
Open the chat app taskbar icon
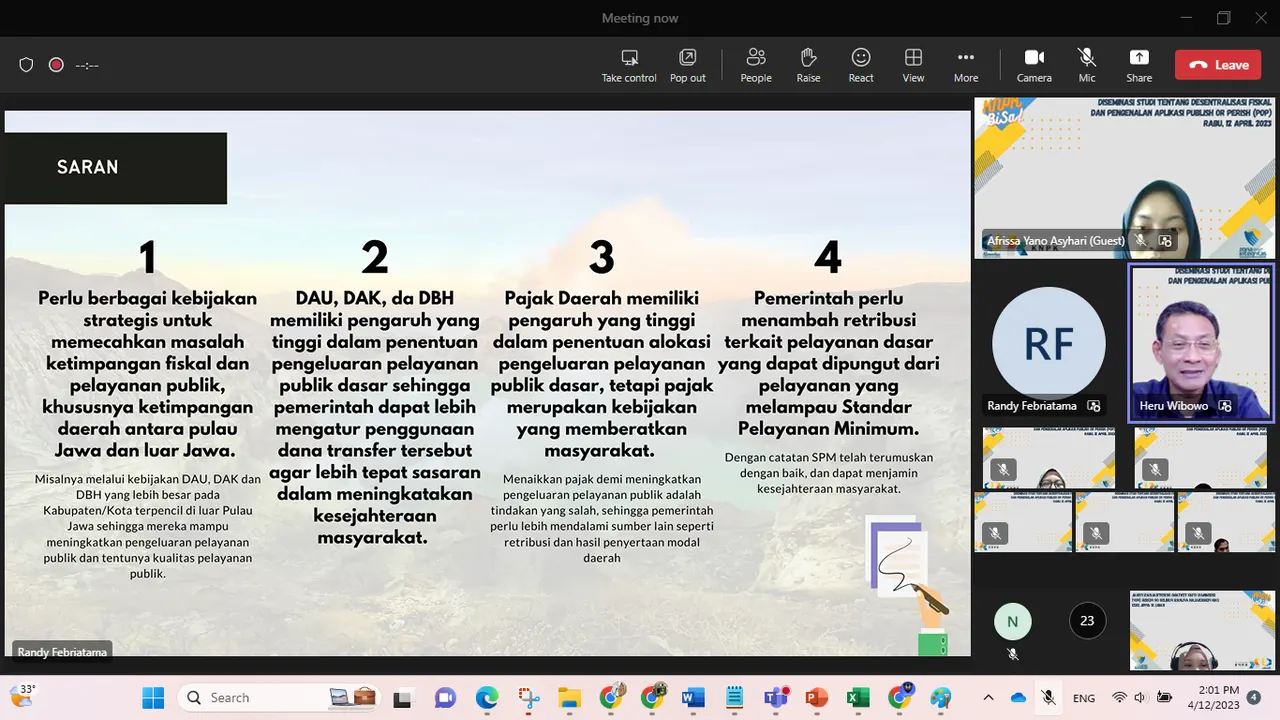[x=445, y=697]
